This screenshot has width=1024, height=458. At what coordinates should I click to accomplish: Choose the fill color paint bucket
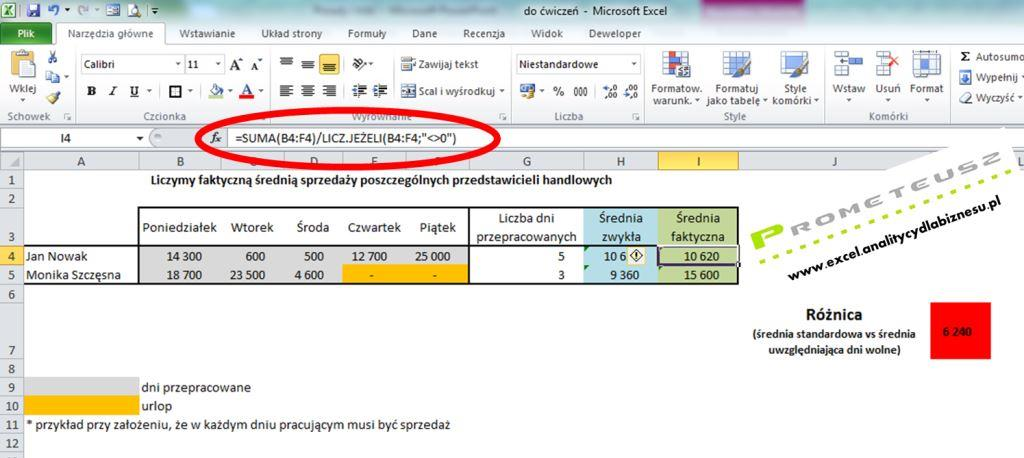click(214, 91)
